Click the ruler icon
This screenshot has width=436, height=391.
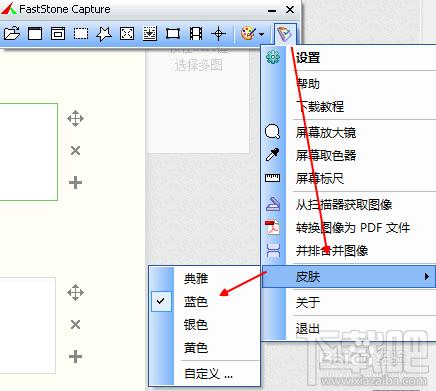pos(273,178)
